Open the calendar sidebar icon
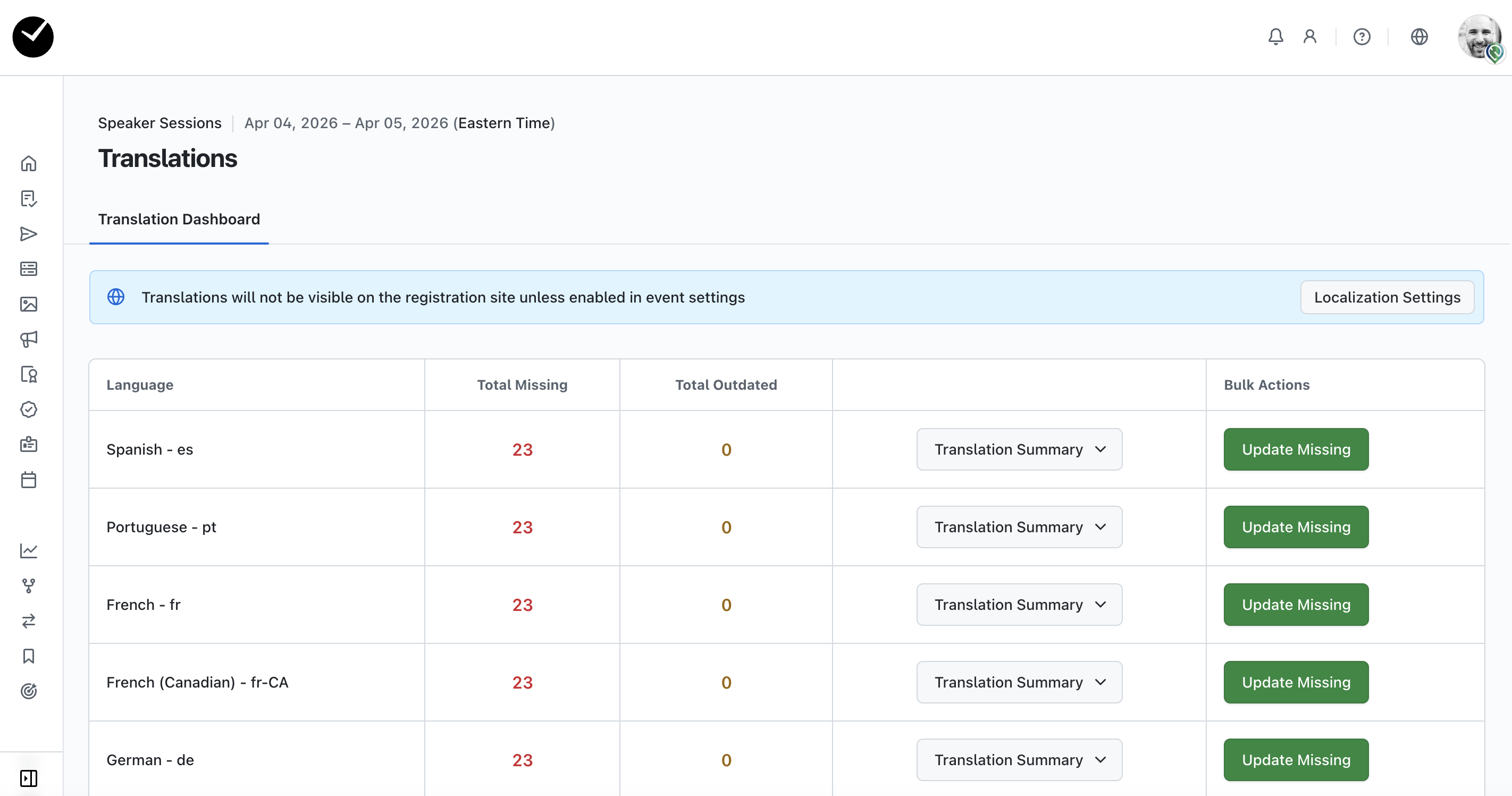The width and height of the screenshot is (1512, 796). click(29, 480)
